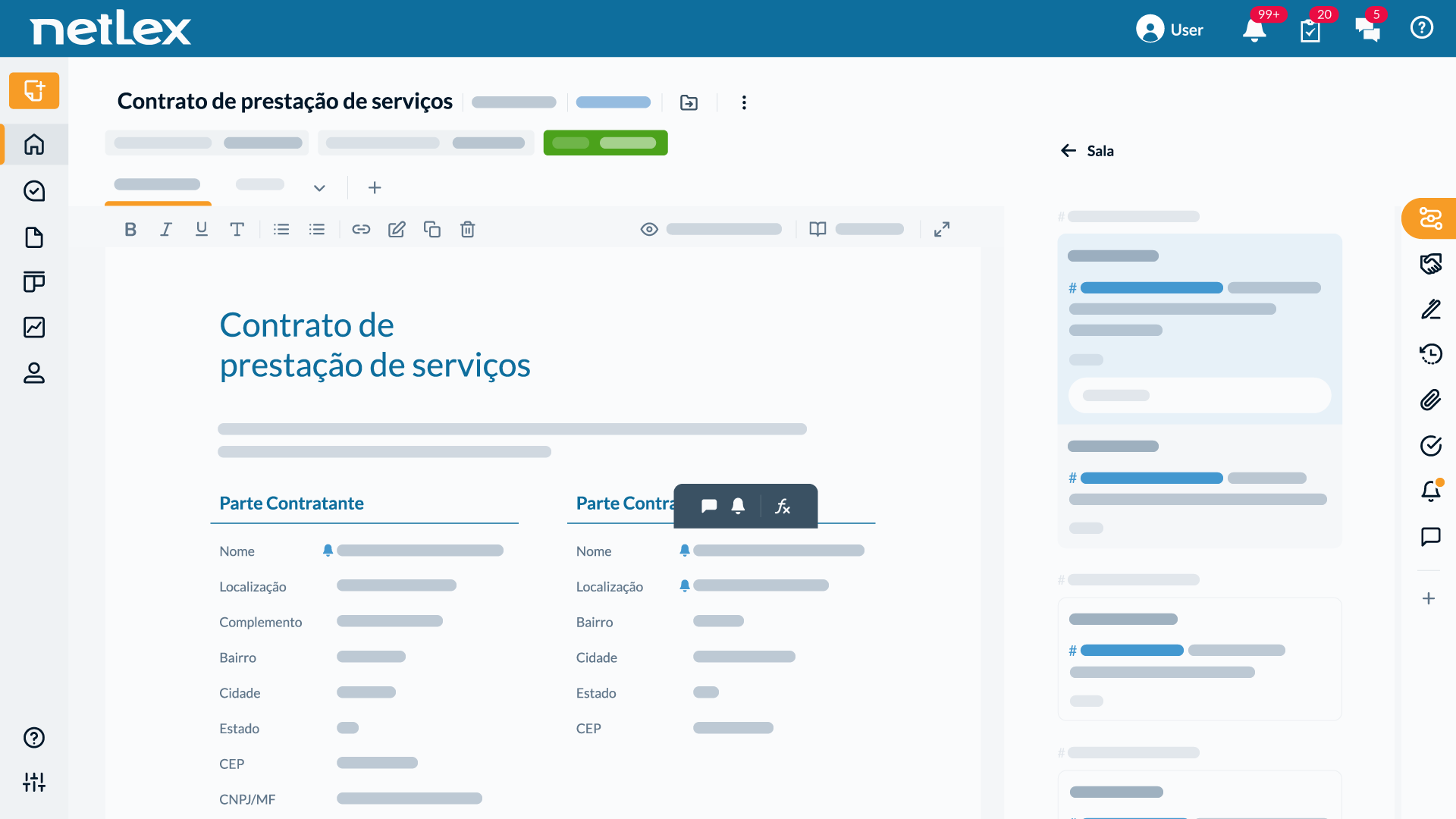The image size is (1456, 819).
Task: Toggle bold formatting
Action: (x=130, y=230)
